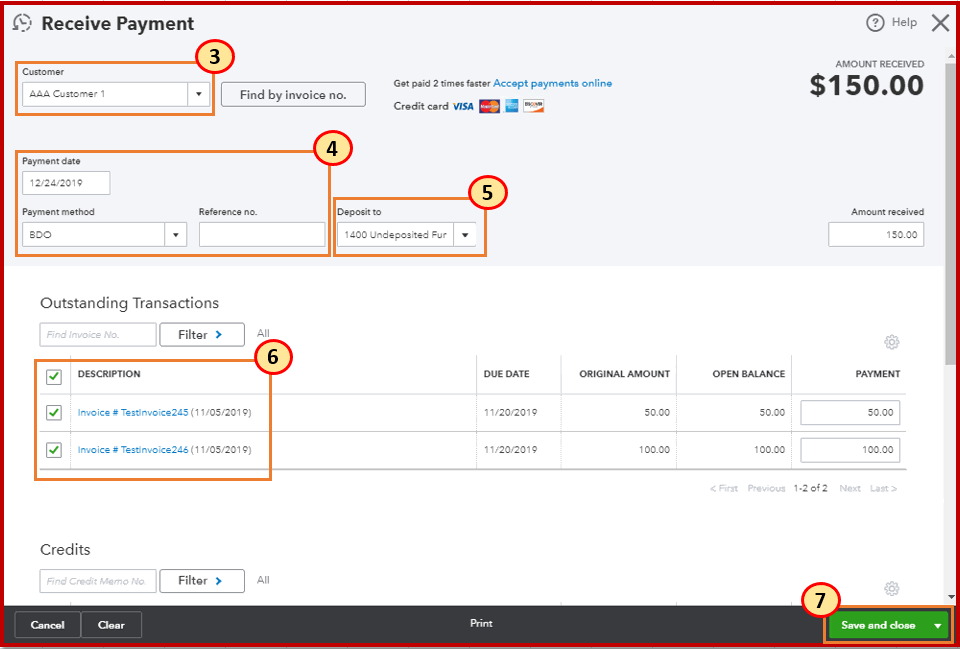Click the American Express logo
960x649 pixels.
pos(511,107)
